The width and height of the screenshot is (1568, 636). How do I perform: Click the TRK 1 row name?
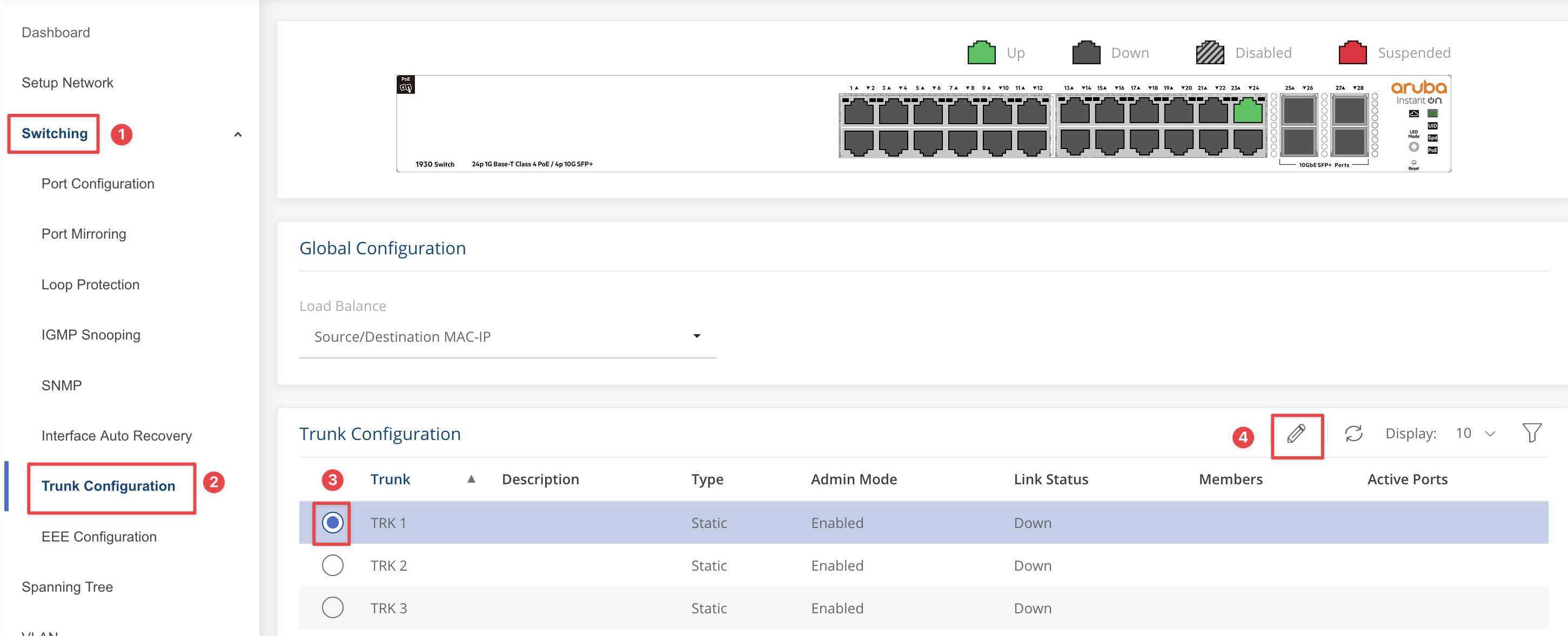[x=388, y=523]
